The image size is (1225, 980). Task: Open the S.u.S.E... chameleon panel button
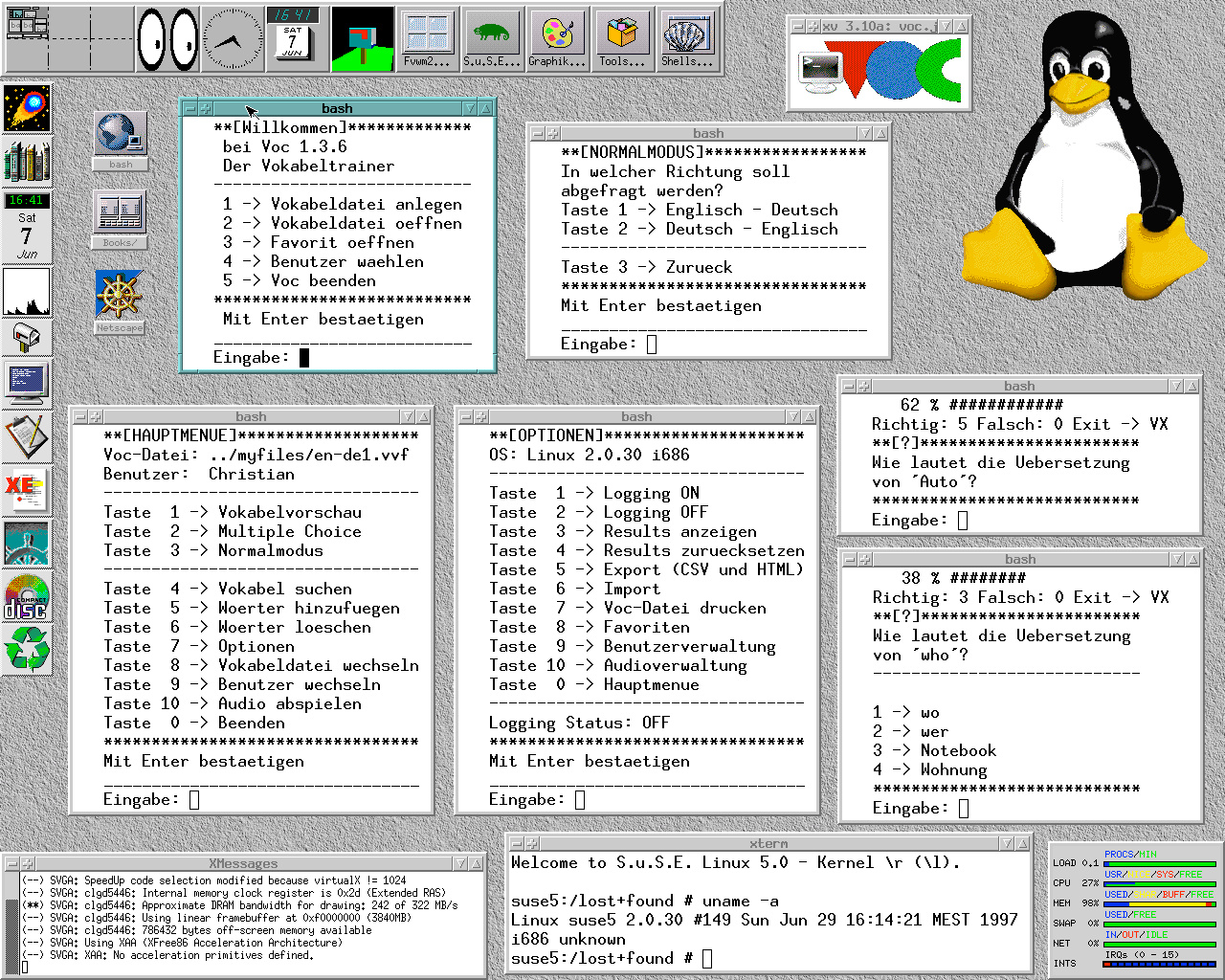click(492, 39)
